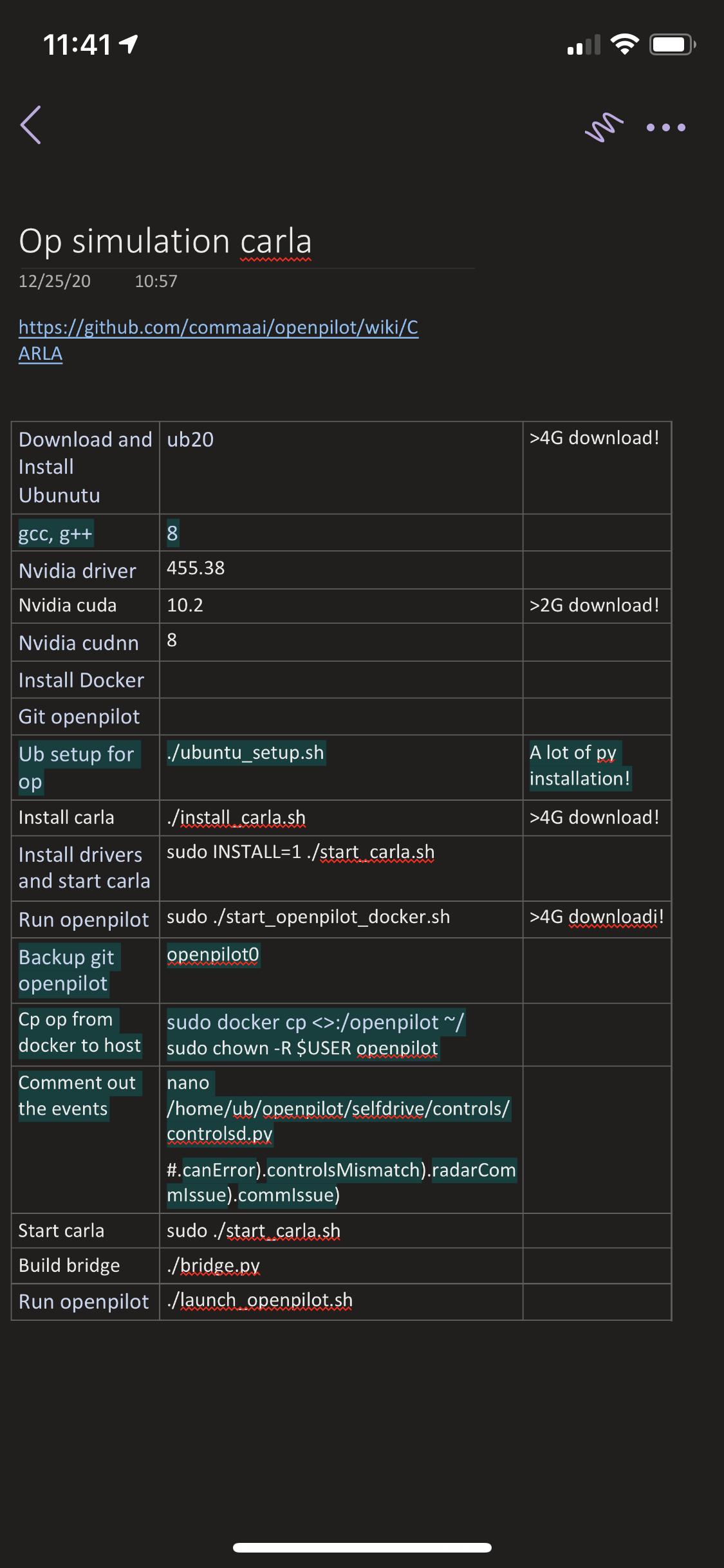Tap the 'Git openpilot' row to expand
The height and width of the screenshot is (1568, 724).
79,716
